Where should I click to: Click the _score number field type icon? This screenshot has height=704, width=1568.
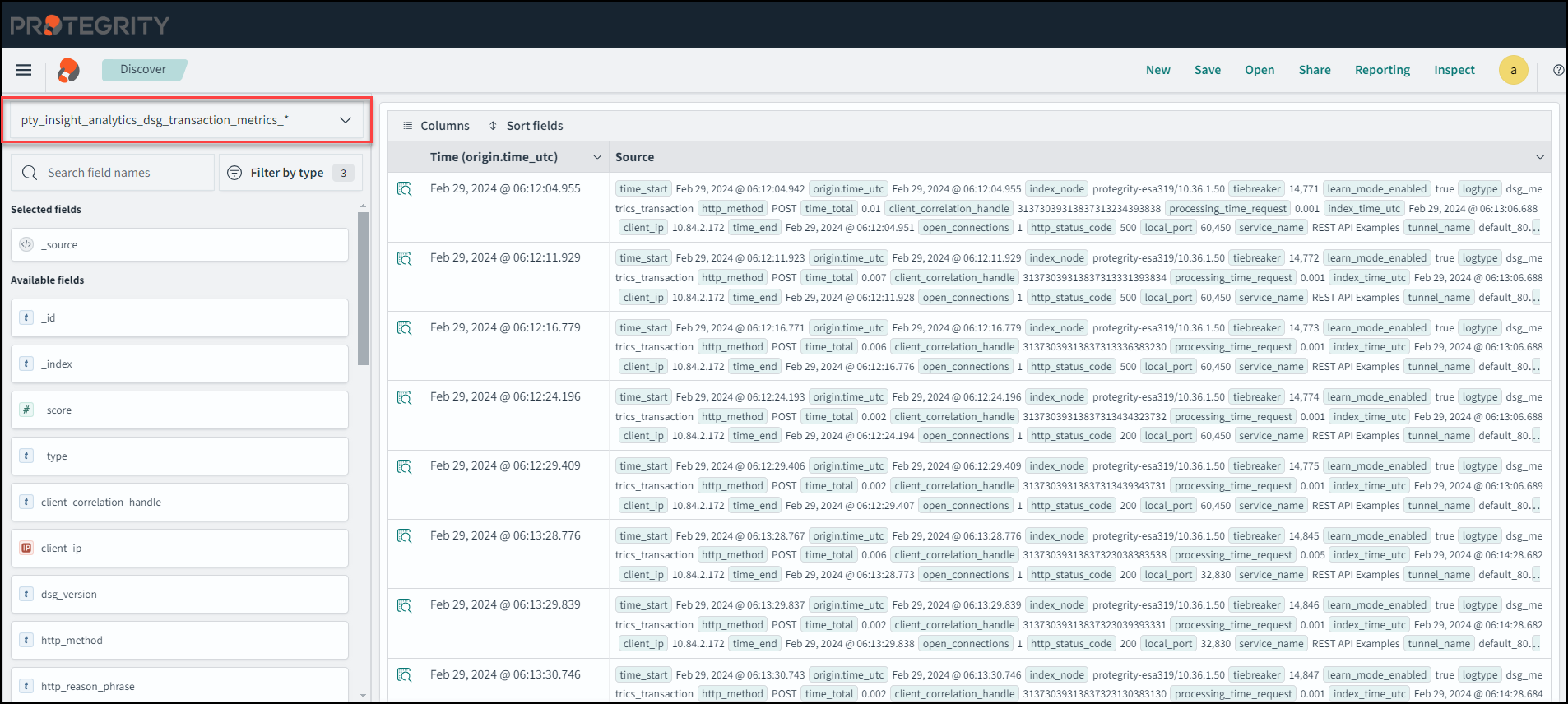click(x=26, y=410)
